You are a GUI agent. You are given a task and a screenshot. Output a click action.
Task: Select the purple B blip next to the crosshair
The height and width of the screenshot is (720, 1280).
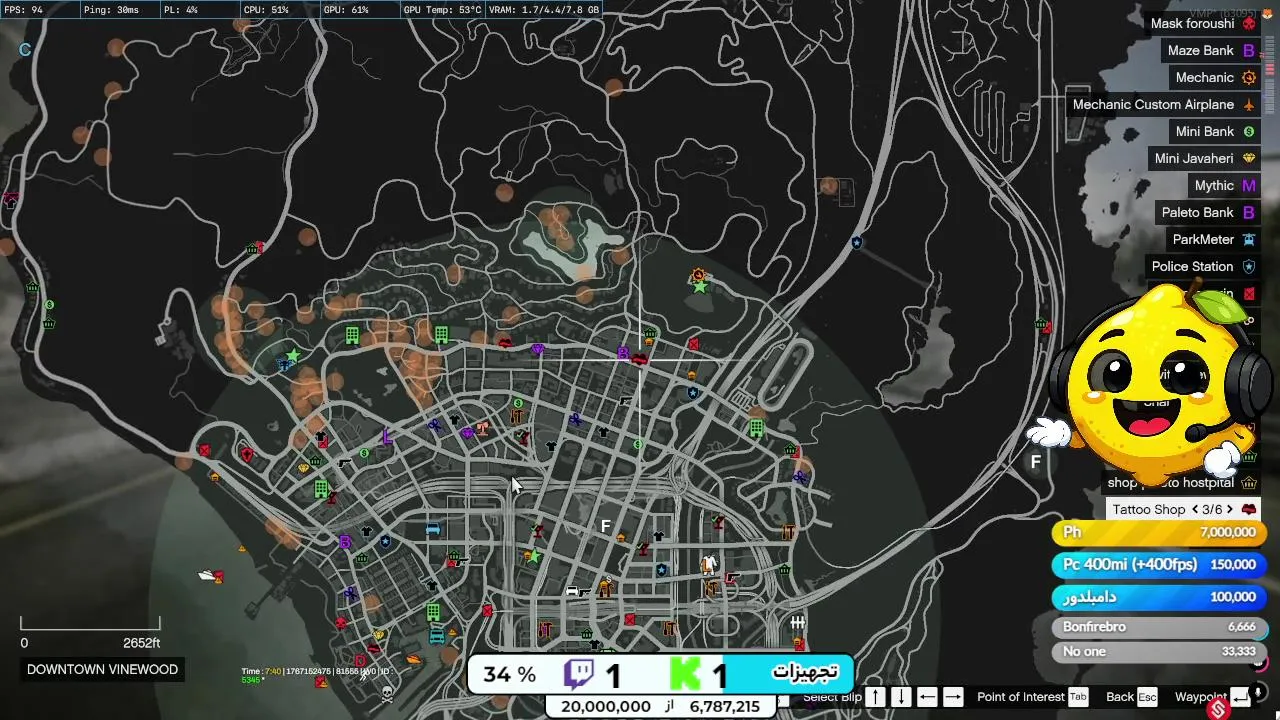pyautogui.click(x=623, y=353)
